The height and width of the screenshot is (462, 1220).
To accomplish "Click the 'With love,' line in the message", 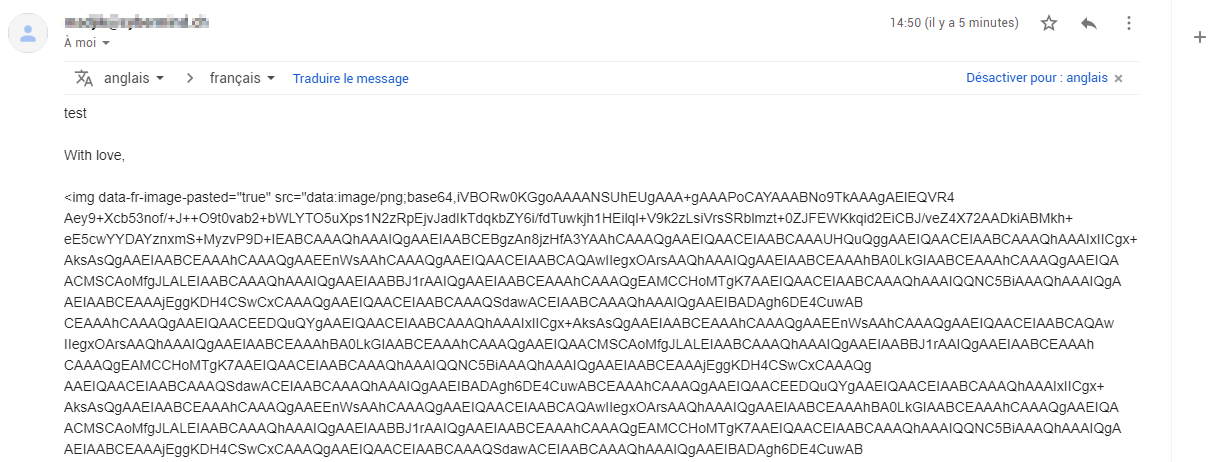I will pos(94,155).
